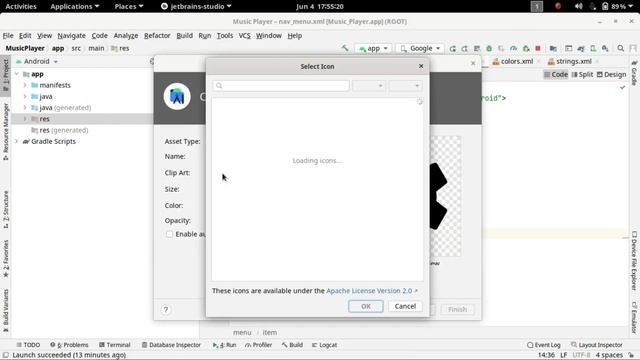Switch the editor to Code view
640x360 pixels.
point(556,74)
